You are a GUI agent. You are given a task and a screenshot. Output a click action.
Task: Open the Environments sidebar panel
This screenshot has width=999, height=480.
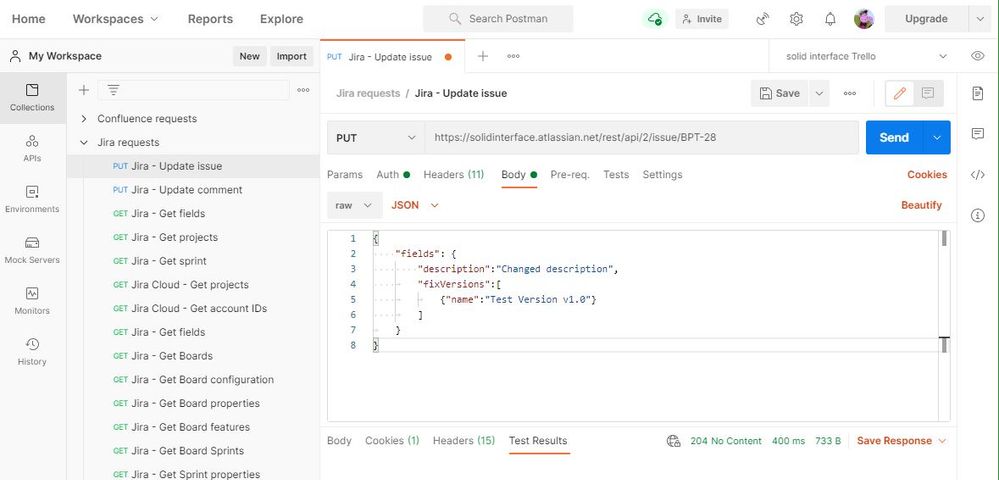(32, 198)
